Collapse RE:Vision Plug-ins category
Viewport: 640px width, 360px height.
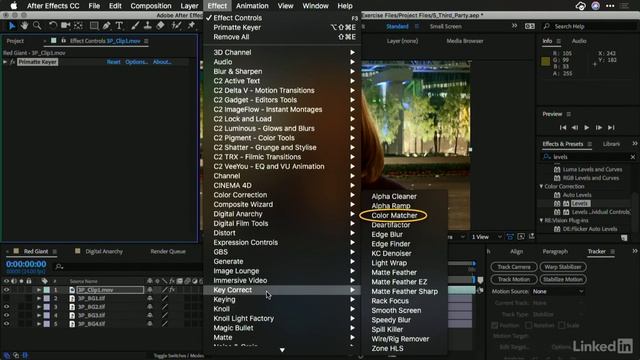pyautogui.click(x=542, y=220)
